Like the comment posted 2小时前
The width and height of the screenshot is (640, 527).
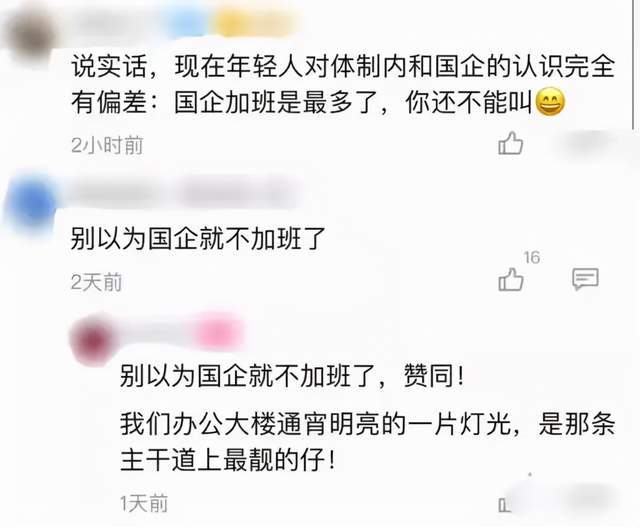[x=511, y=143]
